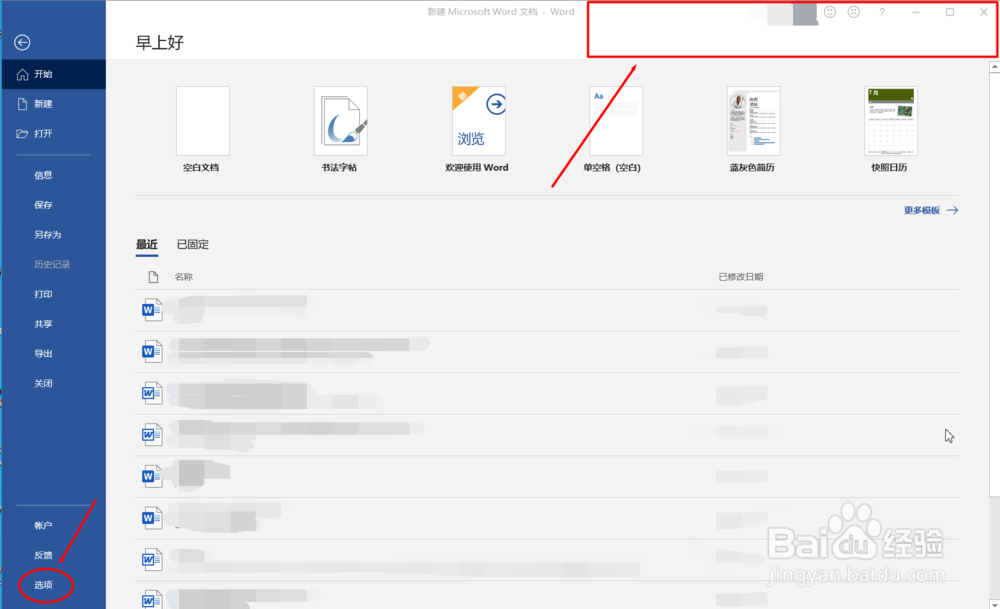The width and height of the screenshot is (1000, 609).
Task: Click the user account avatar in title bar
Action: (805, 13)
